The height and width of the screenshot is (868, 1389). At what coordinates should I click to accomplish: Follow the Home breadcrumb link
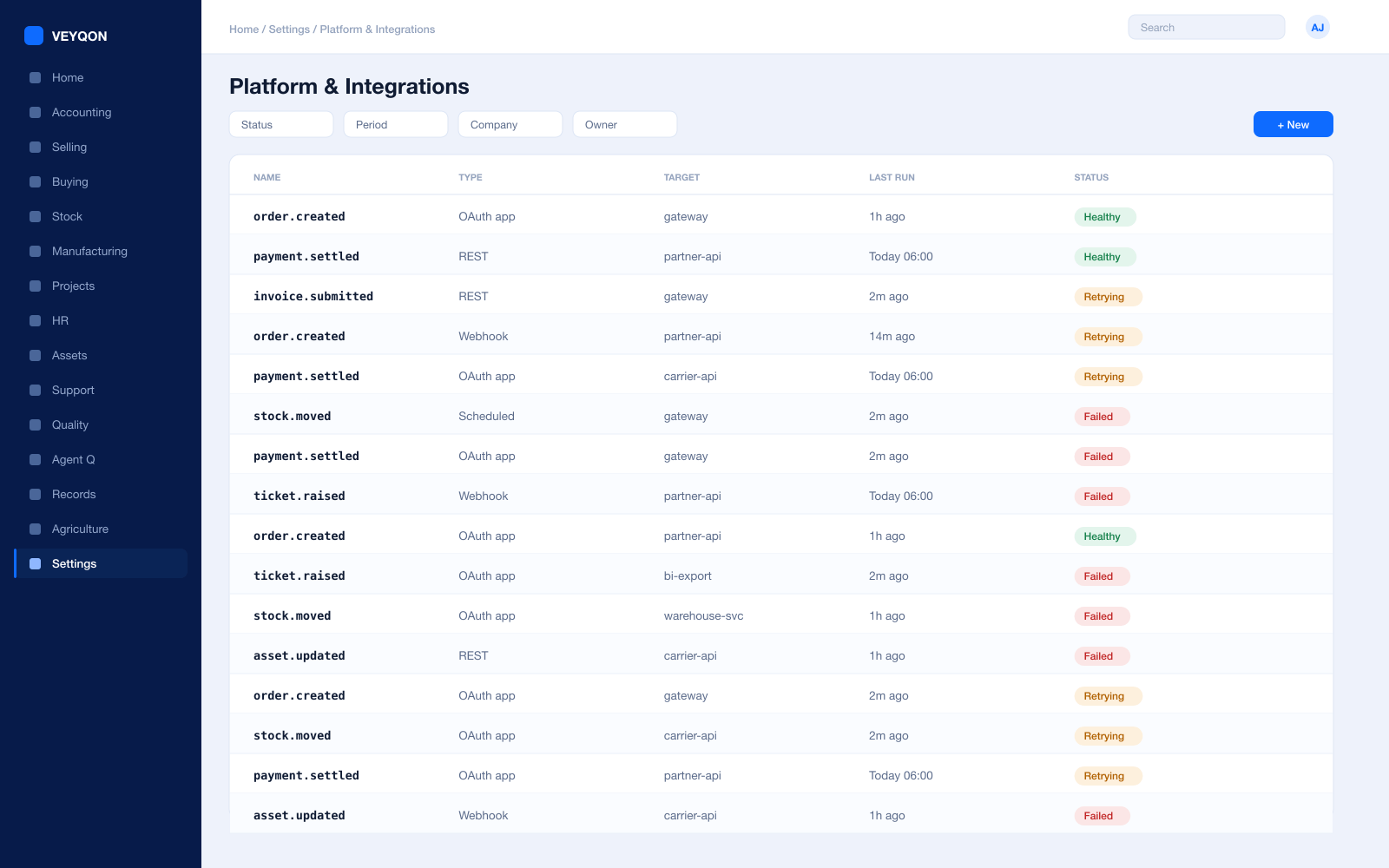point(244,29)
